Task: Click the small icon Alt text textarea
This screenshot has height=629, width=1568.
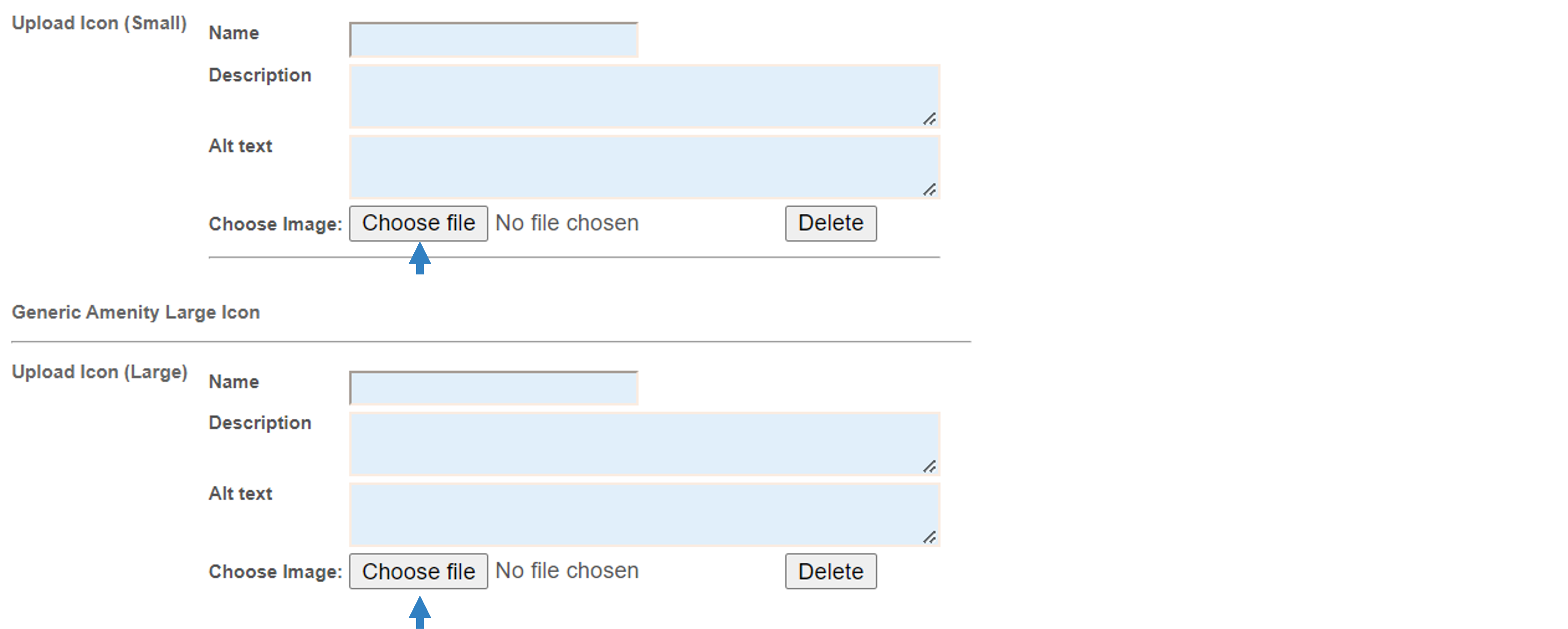Action: pos(645,167)
